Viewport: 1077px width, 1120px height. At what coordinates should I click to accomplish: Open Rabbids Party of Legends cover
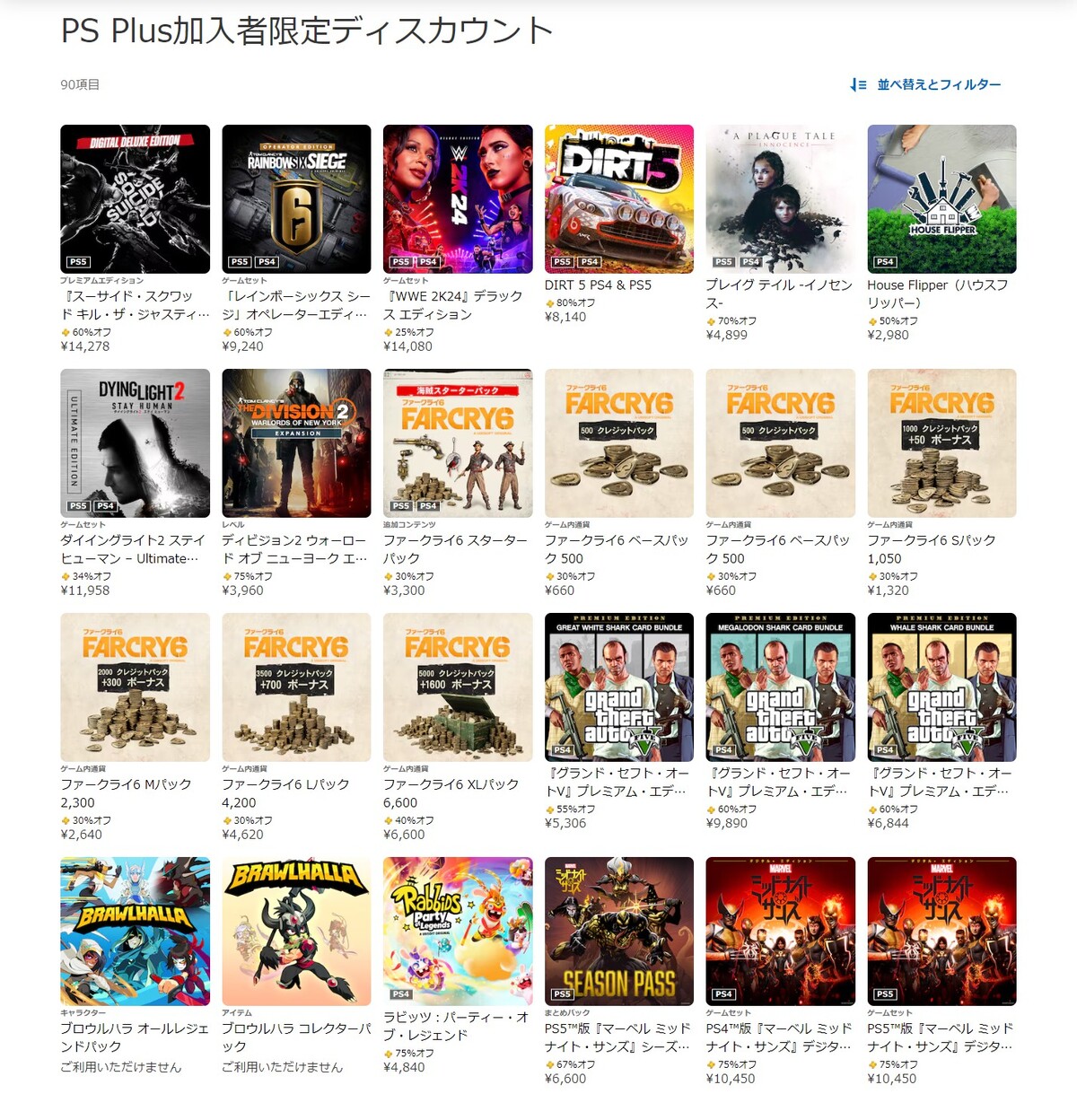(x=458, y=932)
